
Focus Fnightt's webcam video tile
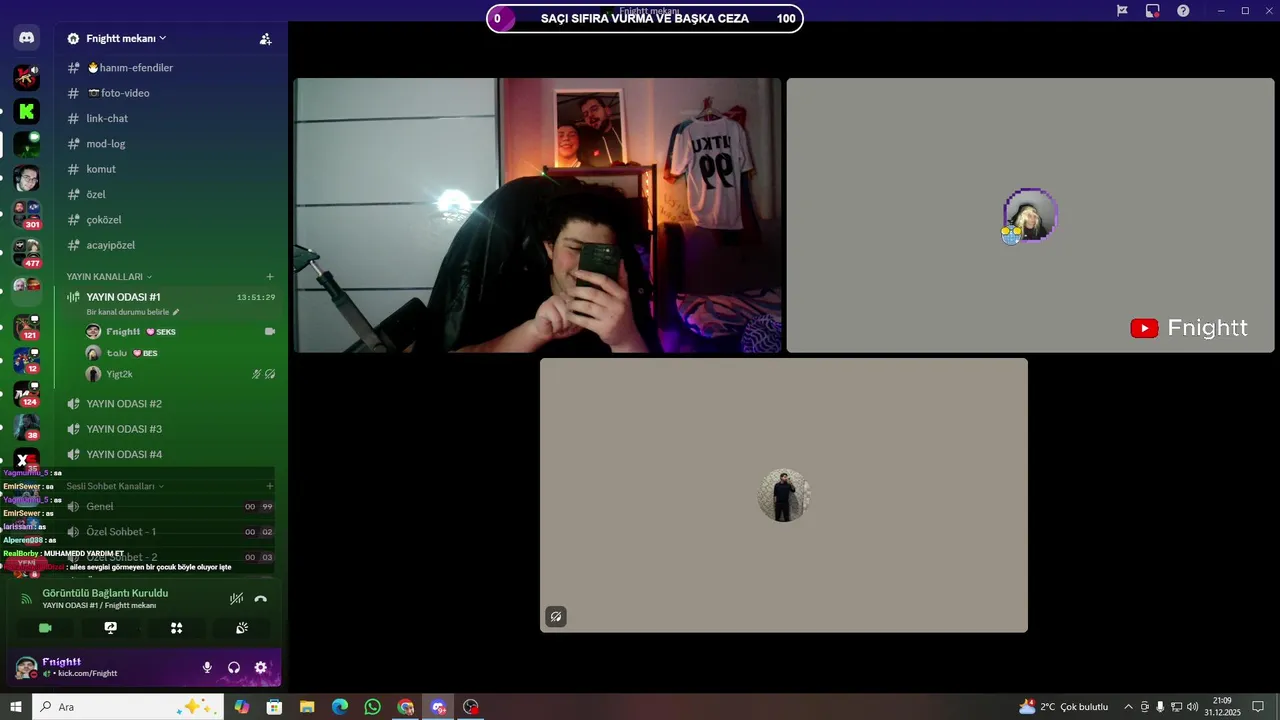(537, 215)
